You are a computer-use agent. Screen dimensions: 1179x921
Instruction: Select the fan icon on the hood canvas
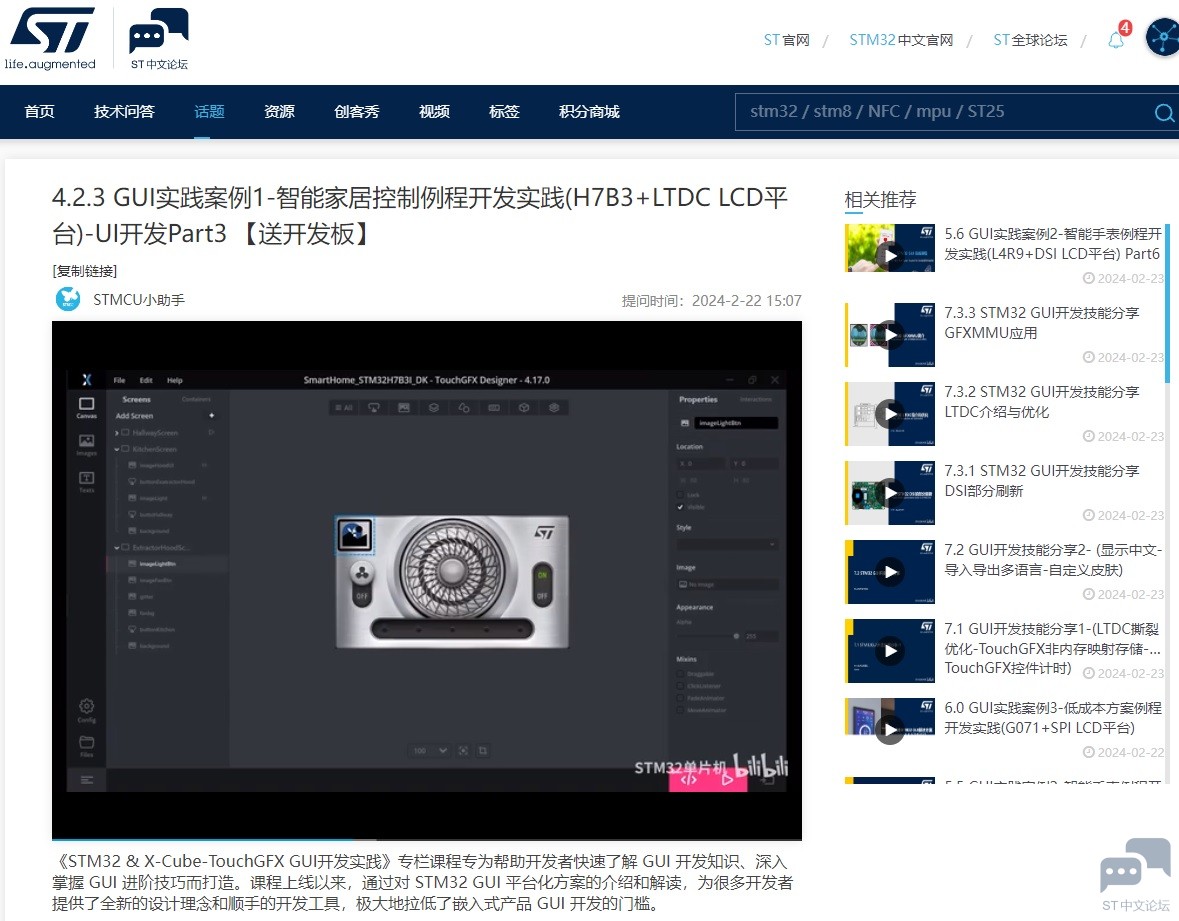coord(361,573)
